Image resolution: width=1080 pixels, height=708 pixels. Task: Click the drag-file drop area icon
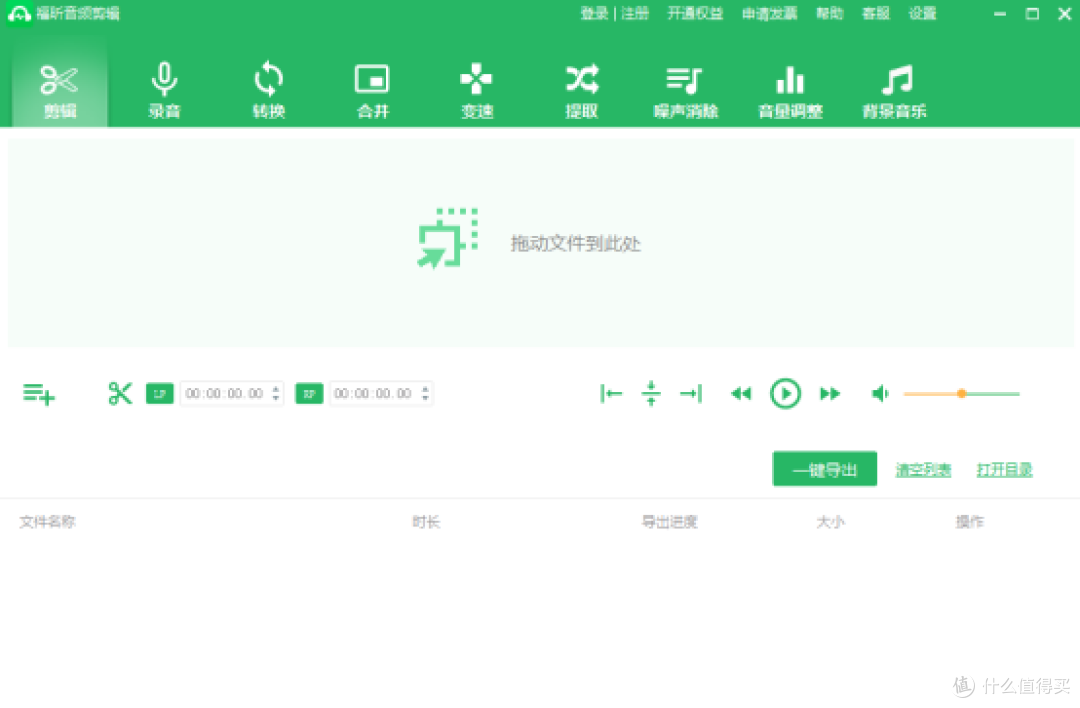448,238
